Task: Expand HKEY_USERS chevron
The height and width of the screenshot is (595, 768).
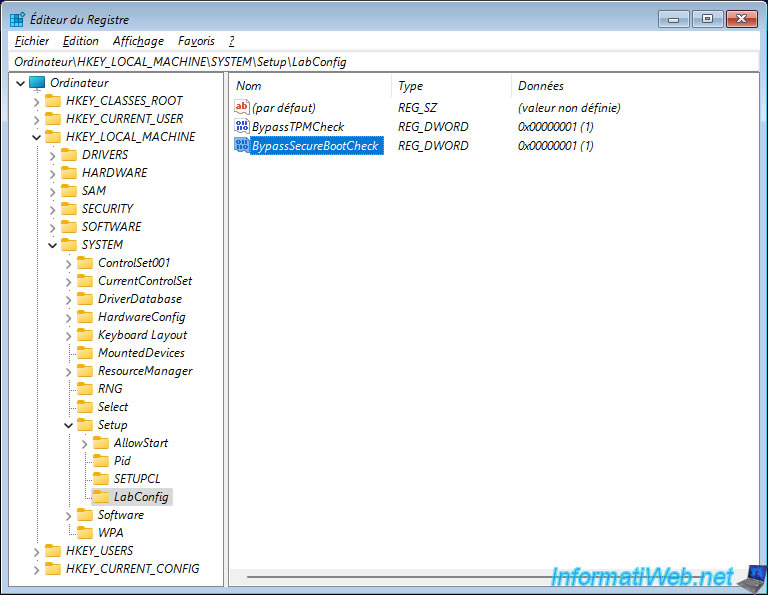Action: [36, 552]
